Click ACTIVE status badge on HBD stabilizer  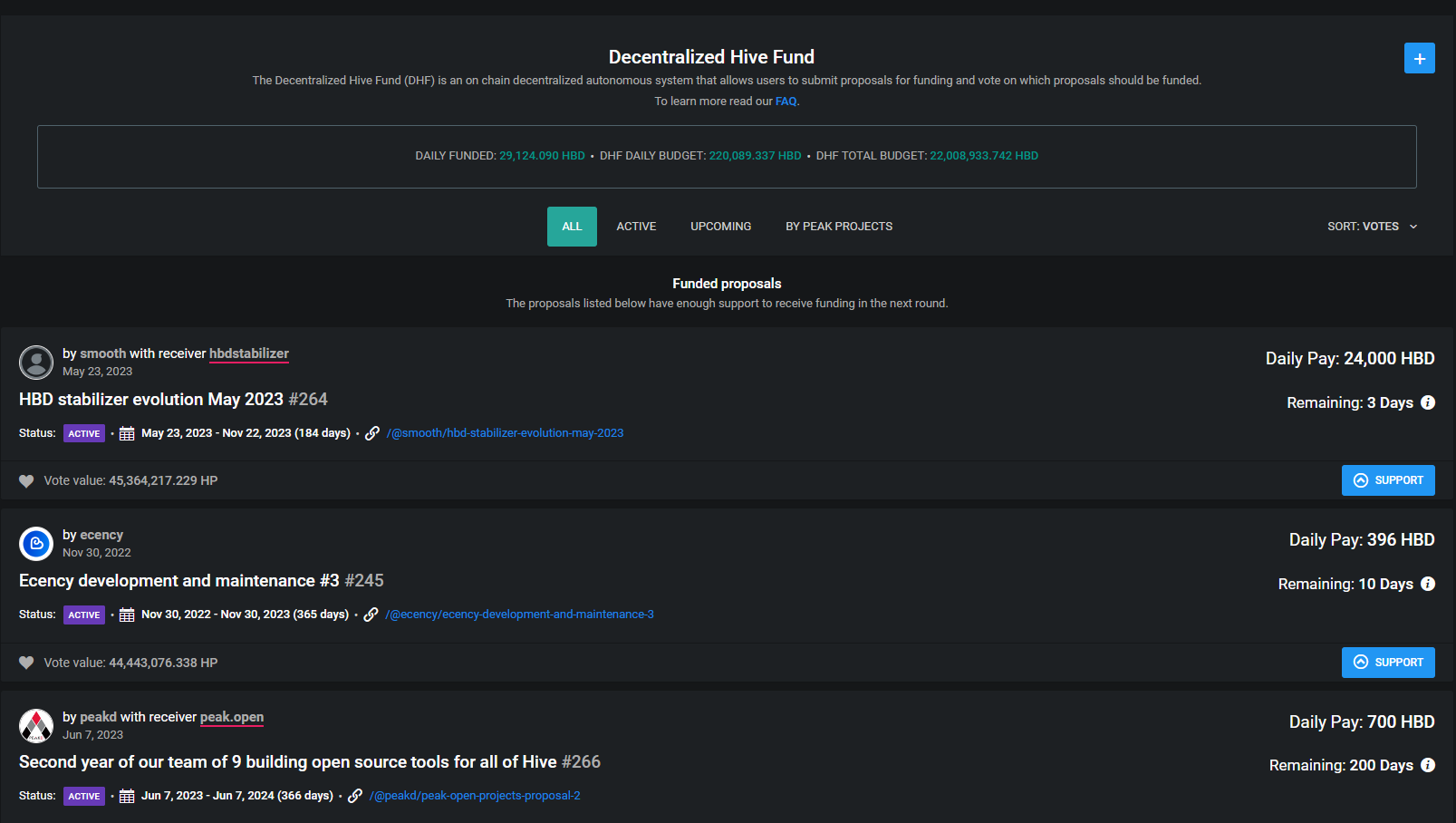click(84, 433)
